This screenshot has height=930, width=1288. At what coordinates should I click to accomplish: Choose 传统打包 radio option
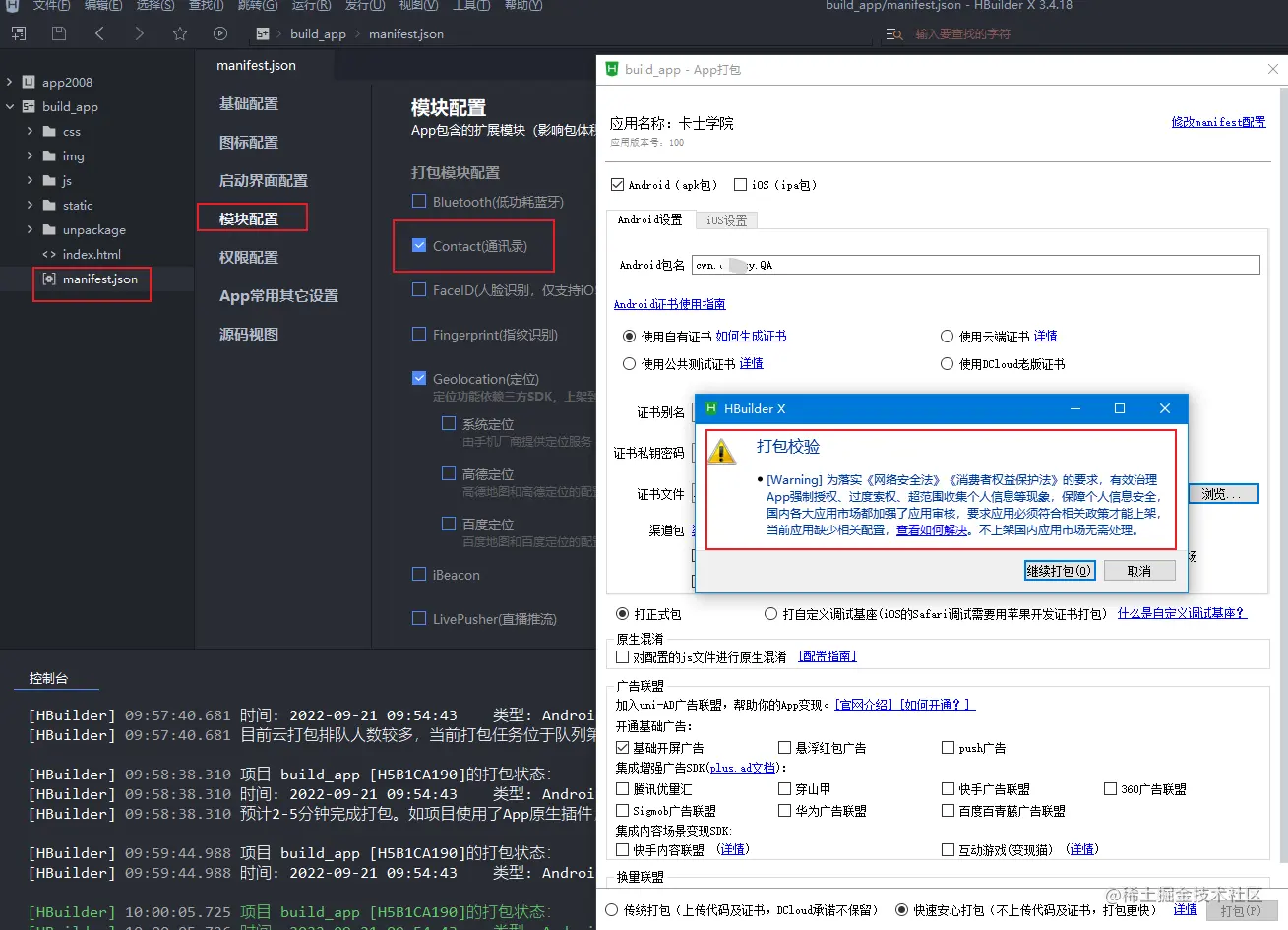click(x=612, y=910)
